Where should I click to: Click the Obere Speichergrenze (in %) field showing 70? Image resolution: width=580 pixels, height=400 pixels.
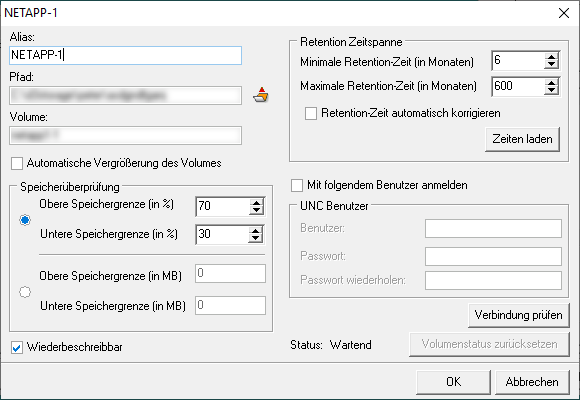[x=222, y=206]
